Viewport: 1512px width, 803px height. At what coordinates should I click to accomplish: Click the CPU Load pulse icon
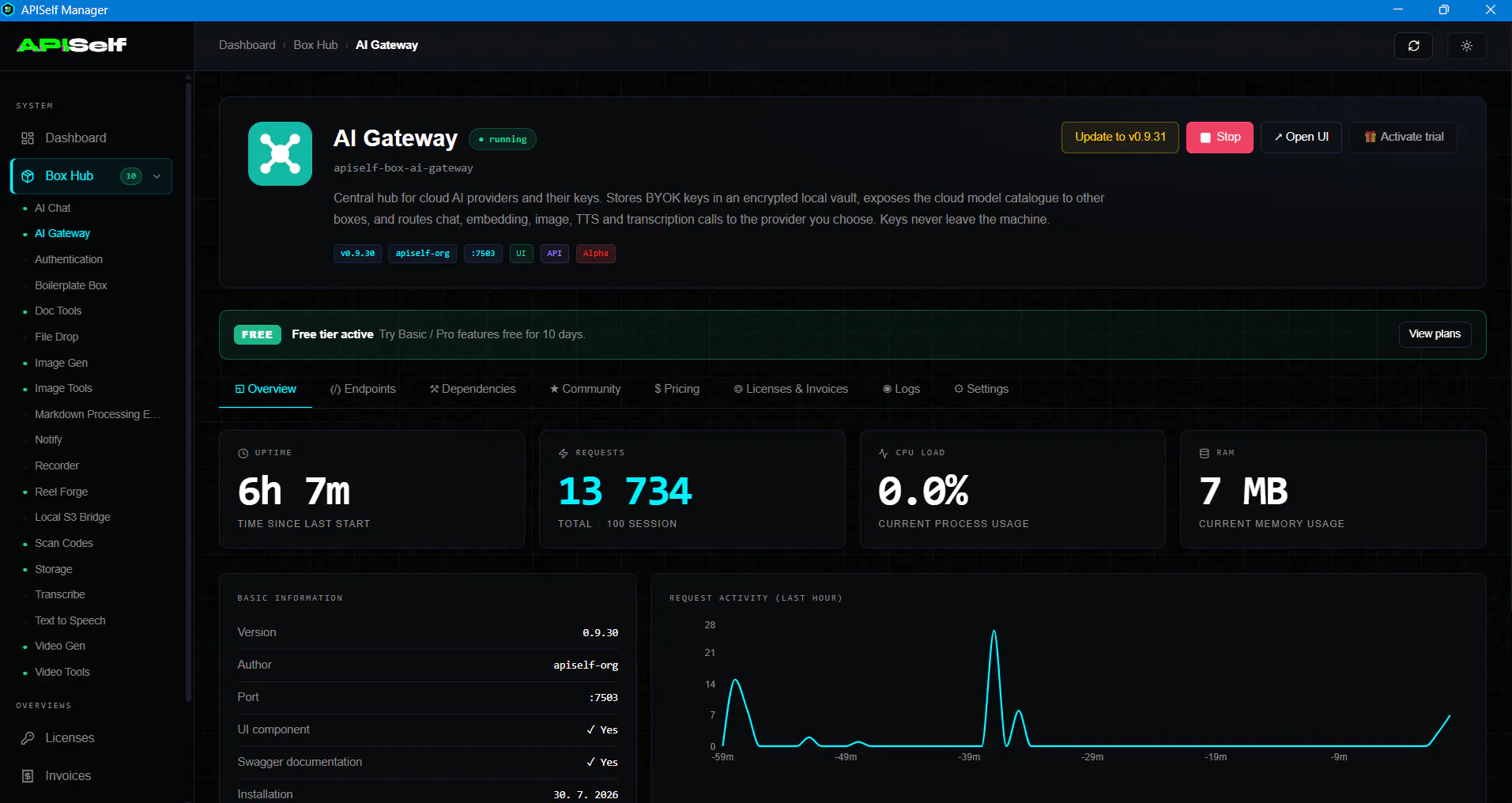[x=884, y=453]
